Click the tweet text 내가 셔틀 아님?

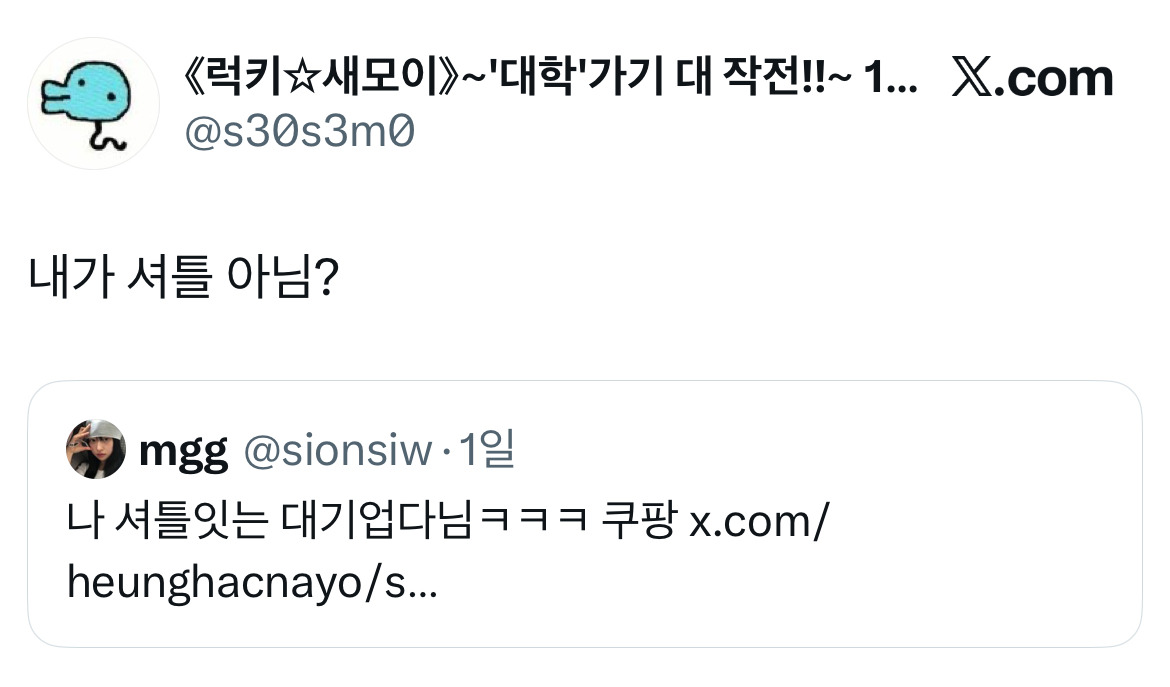coord(184,277)
